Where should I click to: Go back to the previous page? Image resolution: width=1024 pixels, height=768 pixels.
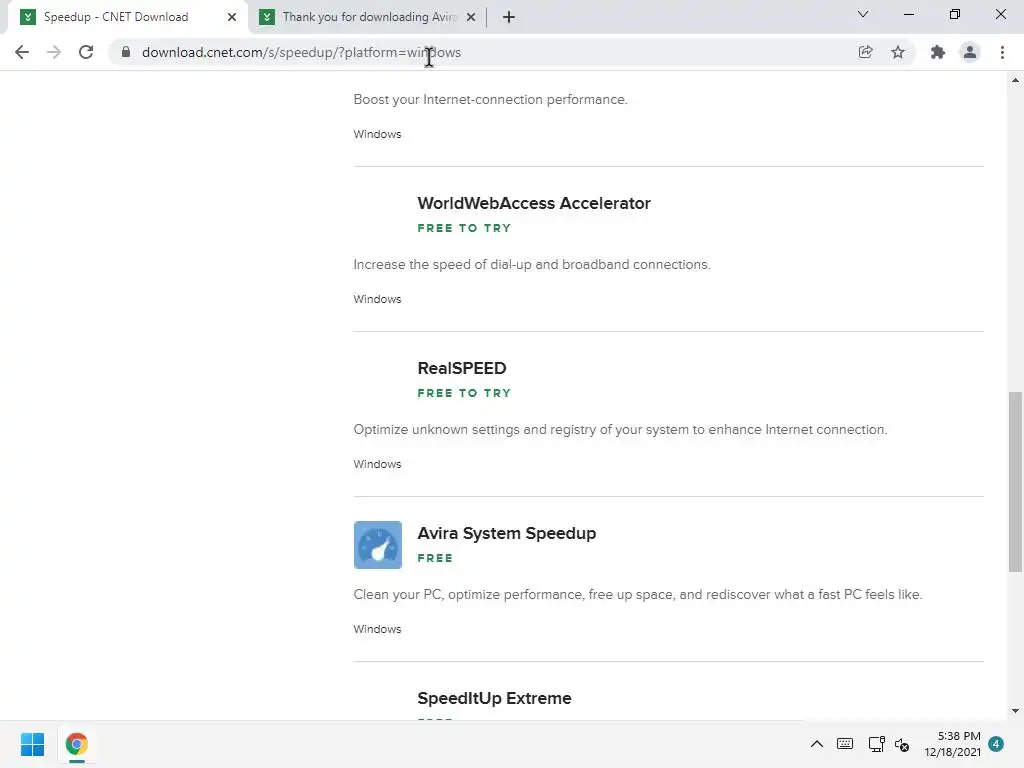point(22,52)
